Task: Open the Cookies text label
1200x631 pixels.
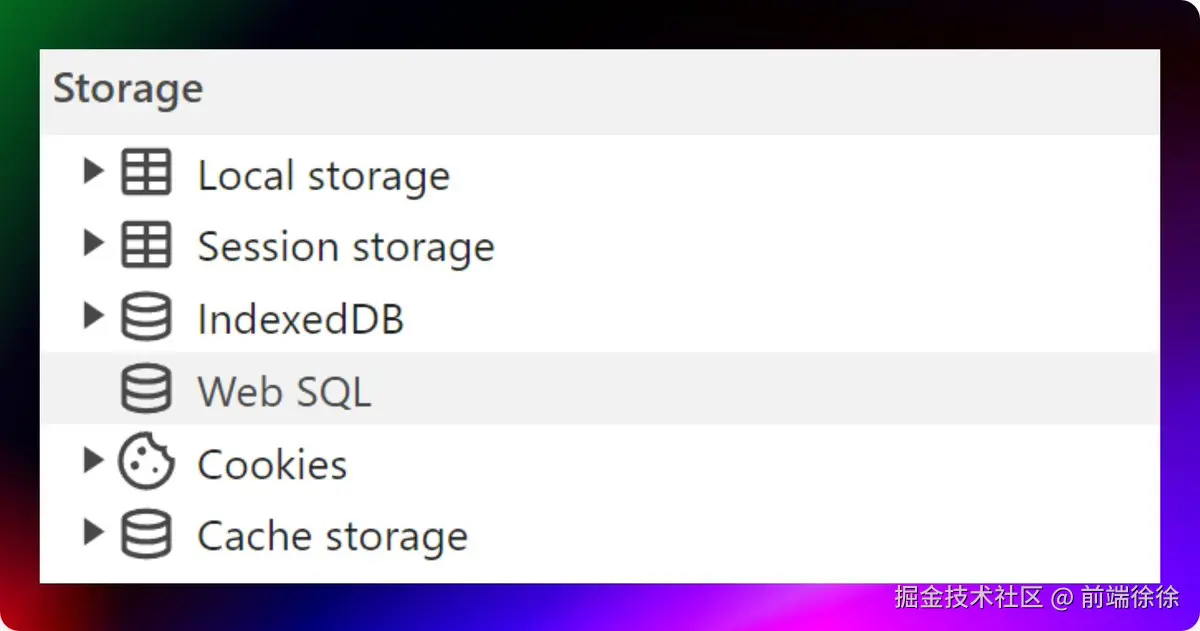Action: (x=272, y=464)
